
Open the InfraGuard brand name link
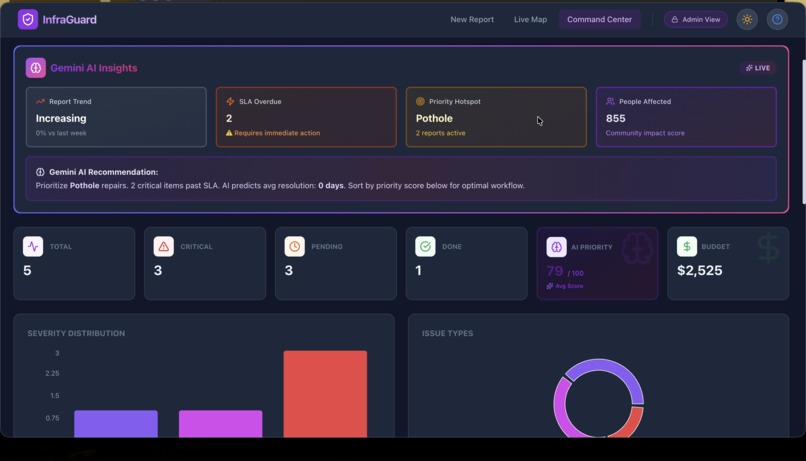69,20
